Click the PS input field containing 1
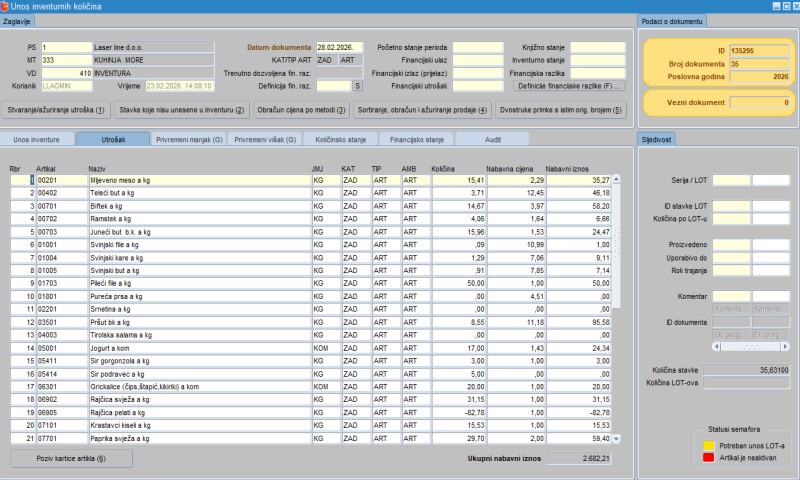Viewport: 800px width, 480px height. [x=66, y=47]
